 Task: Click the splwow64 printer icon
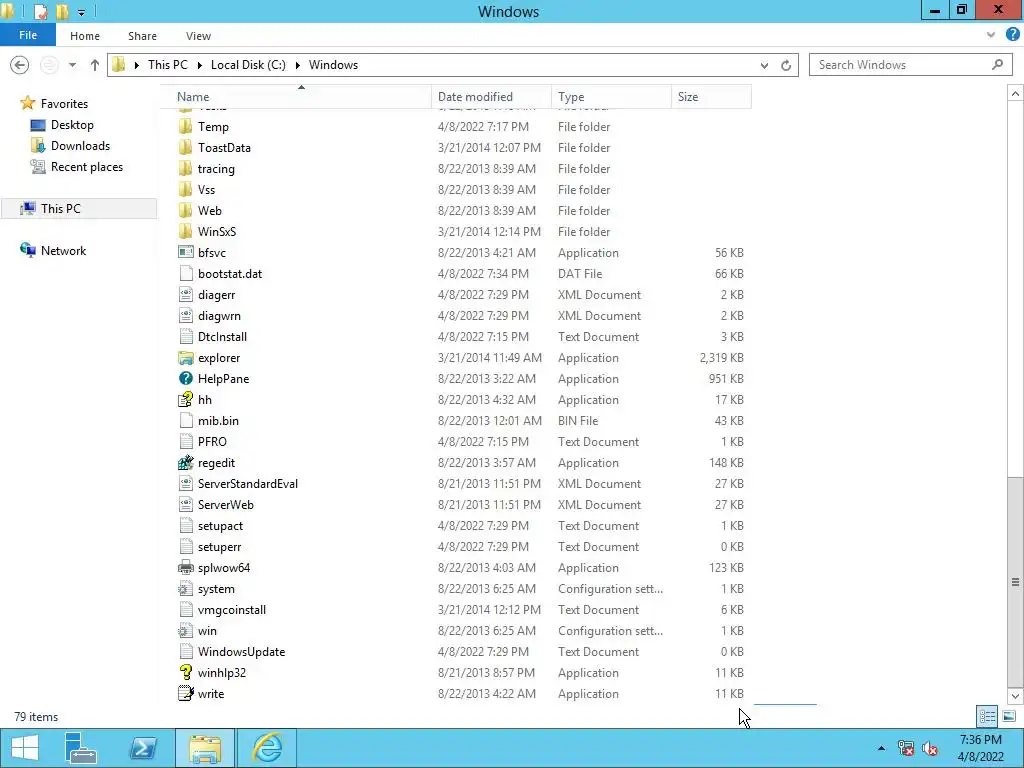[185, 568]
